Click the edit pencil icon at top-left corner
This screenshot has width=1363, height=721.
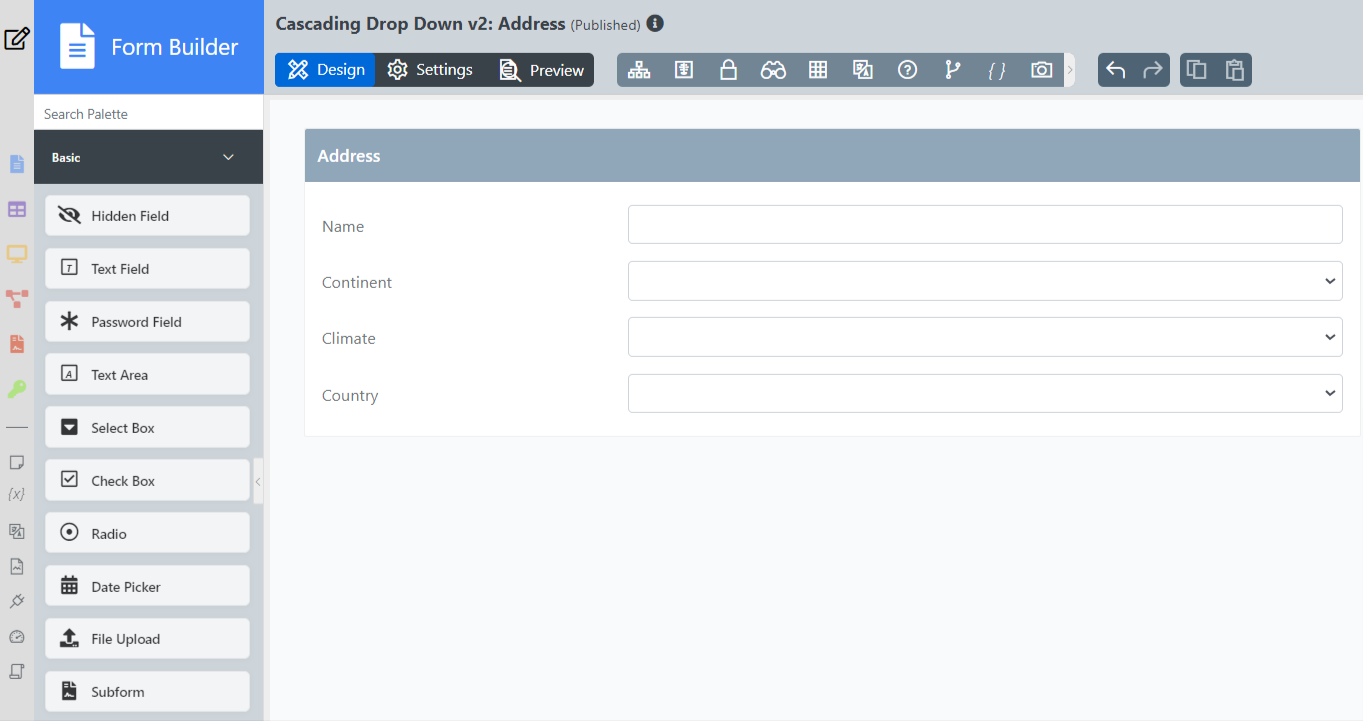click(17, 39)
